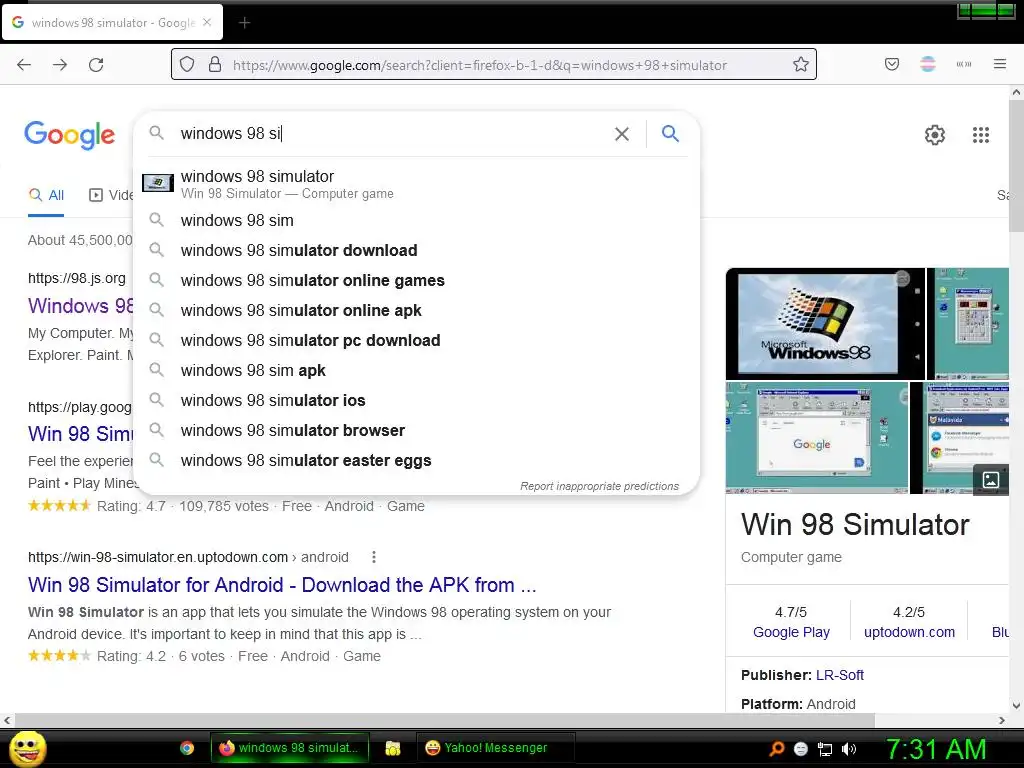Open the striped circle toolbar extension icon
1024x768 pixels.
pos(928,64)
